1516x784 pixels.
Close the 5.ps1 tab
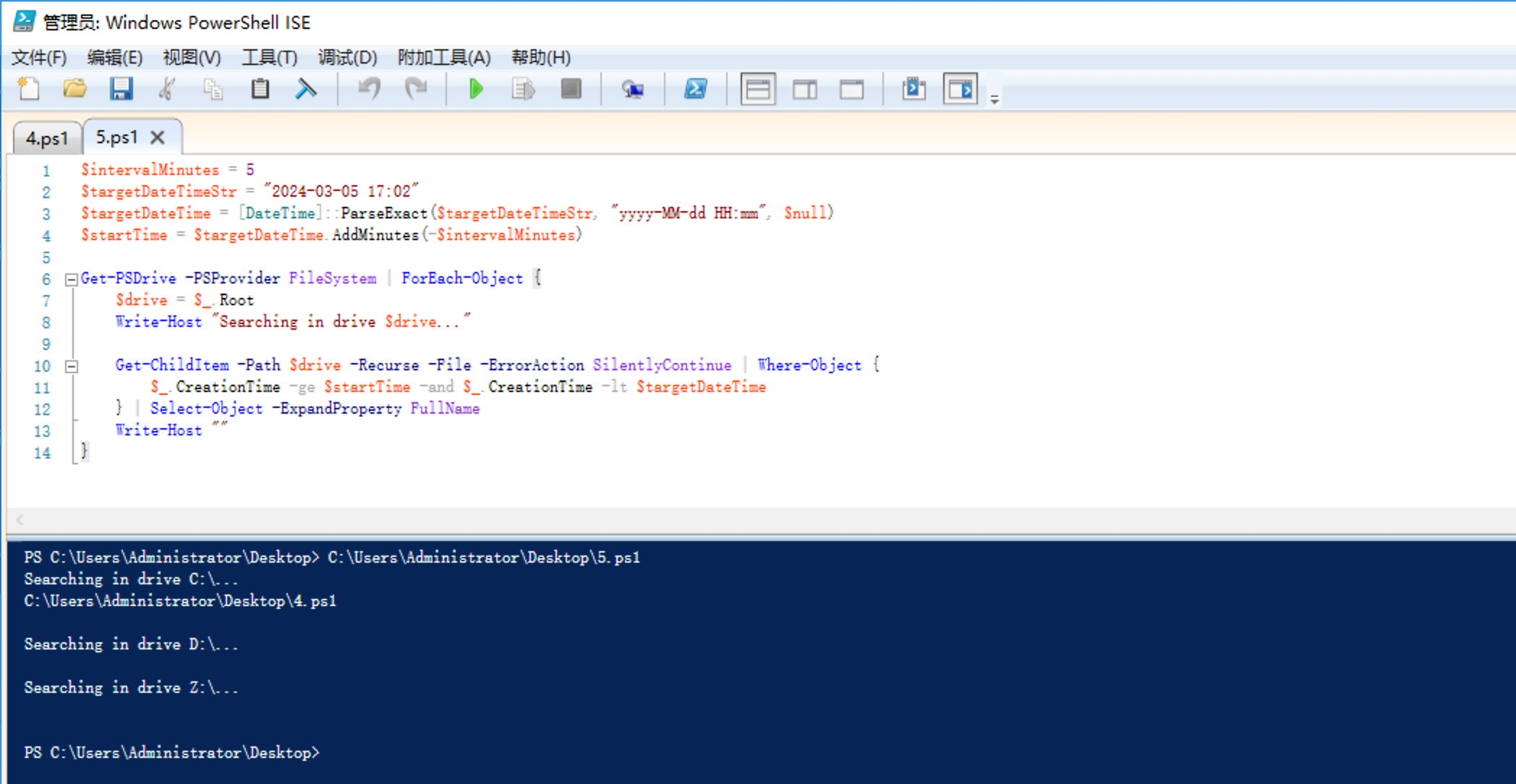(x=158, y=137)
